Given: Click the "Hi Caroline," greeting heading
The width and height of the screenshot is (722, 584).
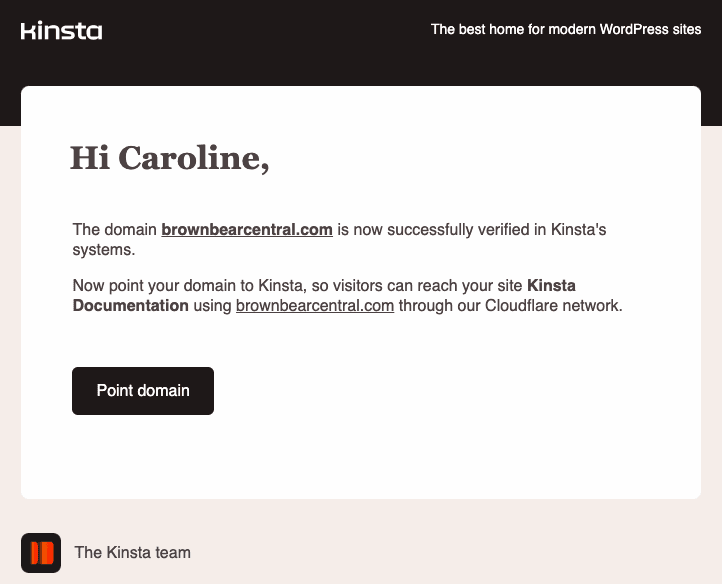Looking at the screenshot, I should click(x=169, y=158).
